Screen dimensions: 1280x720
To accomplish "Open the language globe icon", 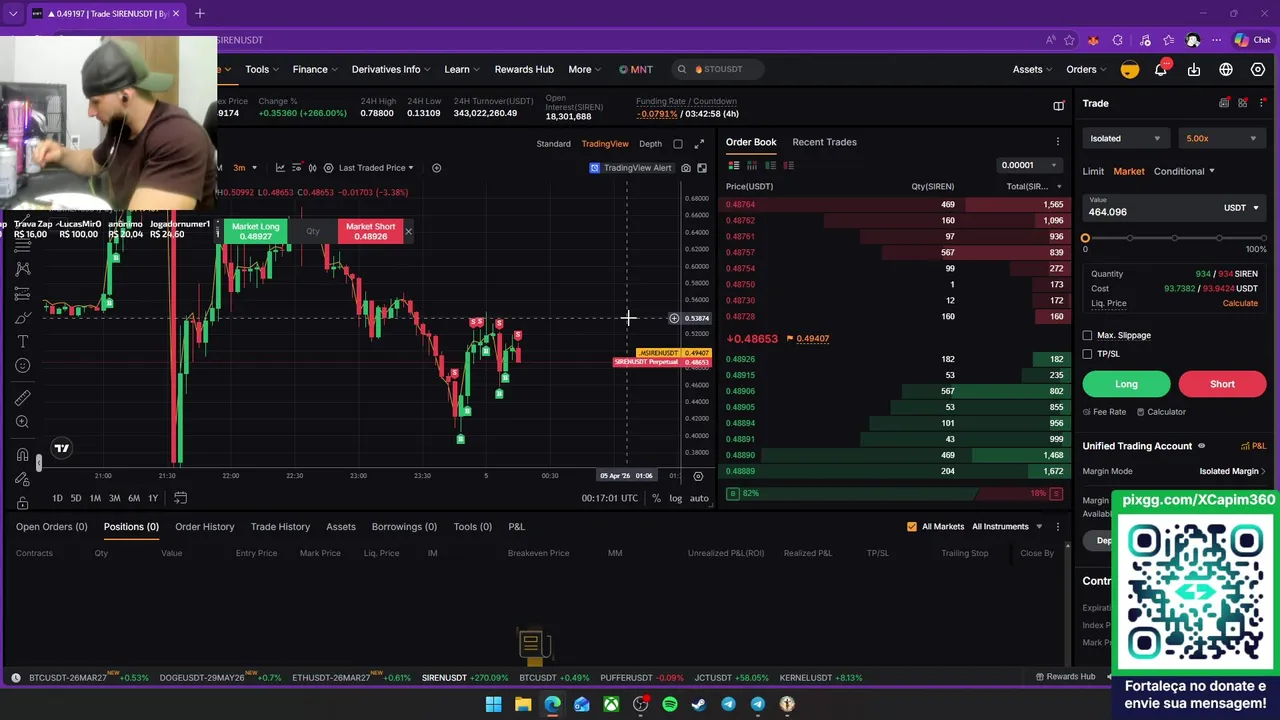I will click(1226, 70).
